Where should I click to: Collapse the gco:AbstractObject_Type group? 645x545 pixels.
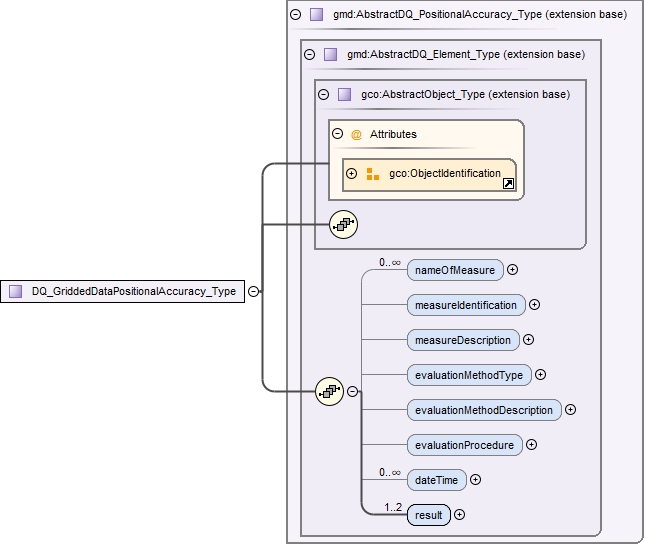pyautogui.click(x=323, y=95)
